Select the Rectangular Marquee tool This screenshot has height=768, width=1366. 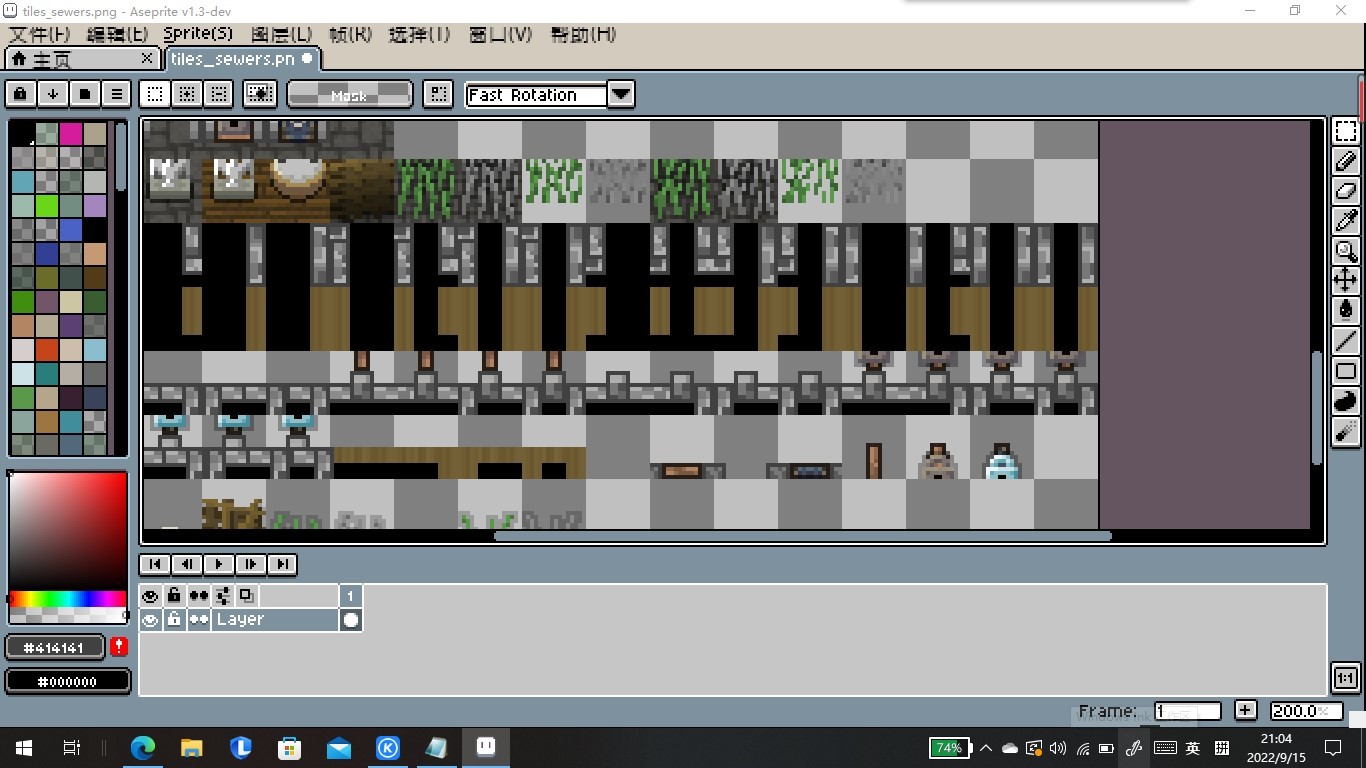tap(1346, 131)
